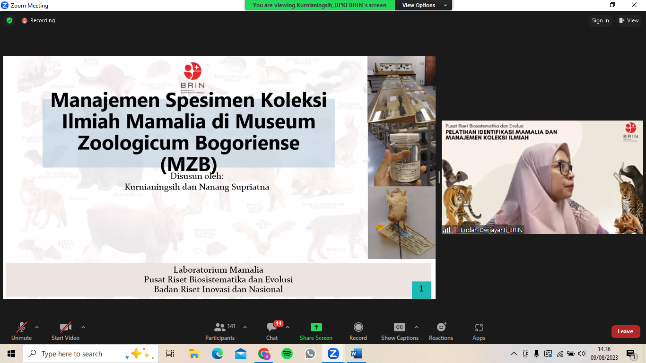Open the View layout menu

tap(629, 20)
